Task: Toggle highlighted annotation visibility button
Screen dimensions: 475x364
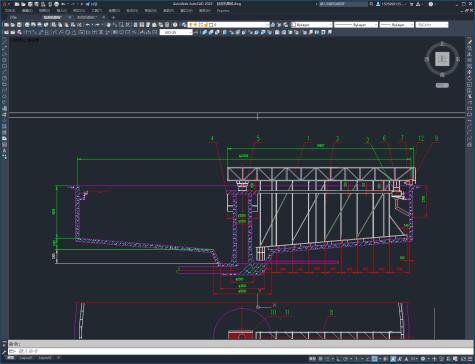Action: pyautogui.click(x=393, y=359)
